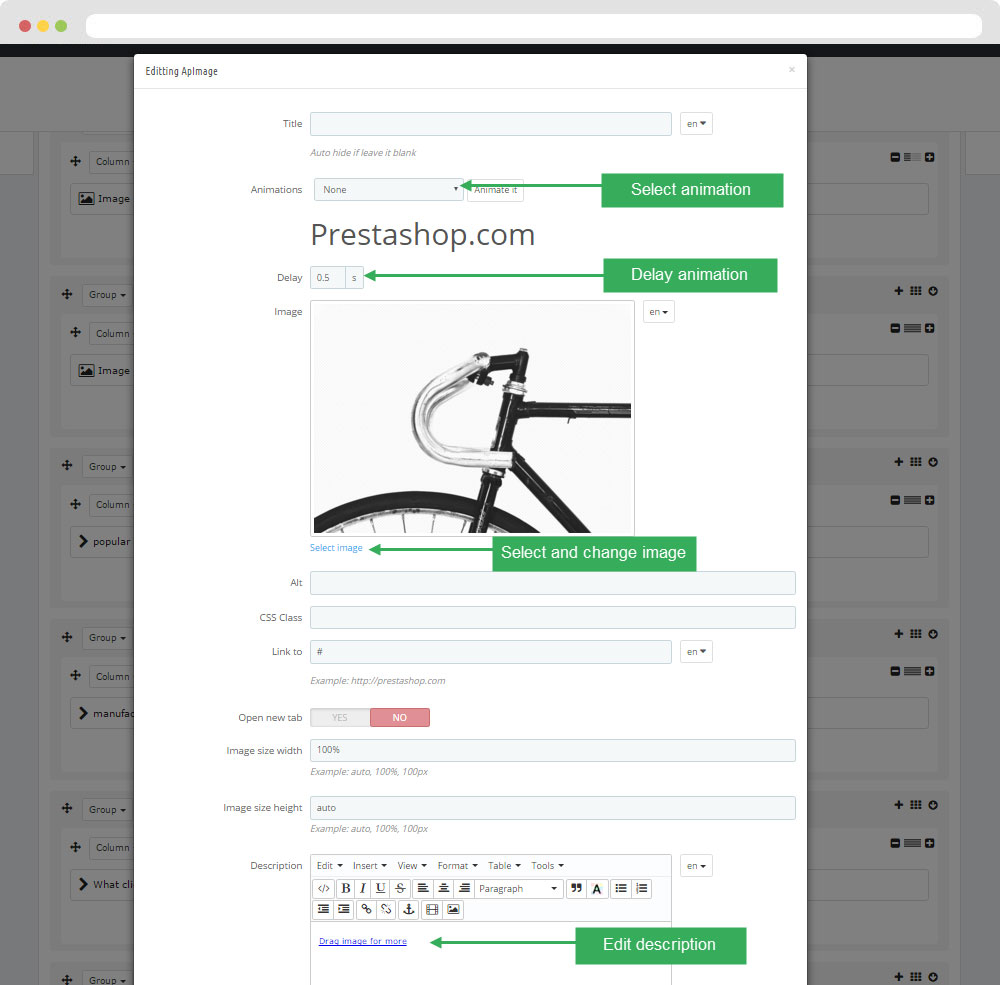Open language dropdown next to Title
The width and height of the screenshot is (1000, 985).
[696, 124]
